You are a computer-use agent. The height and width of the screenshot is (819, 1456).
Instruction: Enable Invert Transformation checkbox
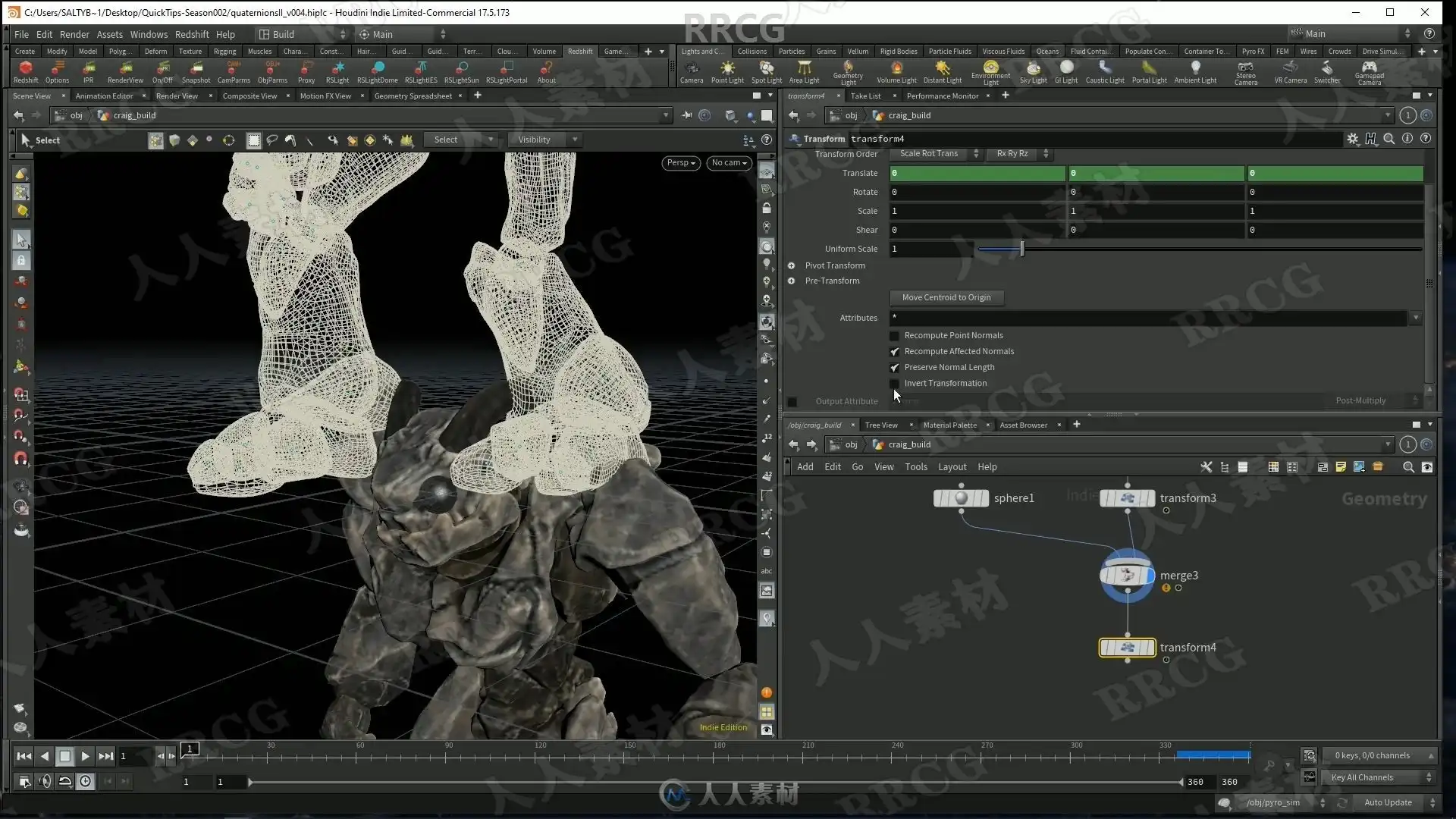pyautogui.click(x=895, y=383)
